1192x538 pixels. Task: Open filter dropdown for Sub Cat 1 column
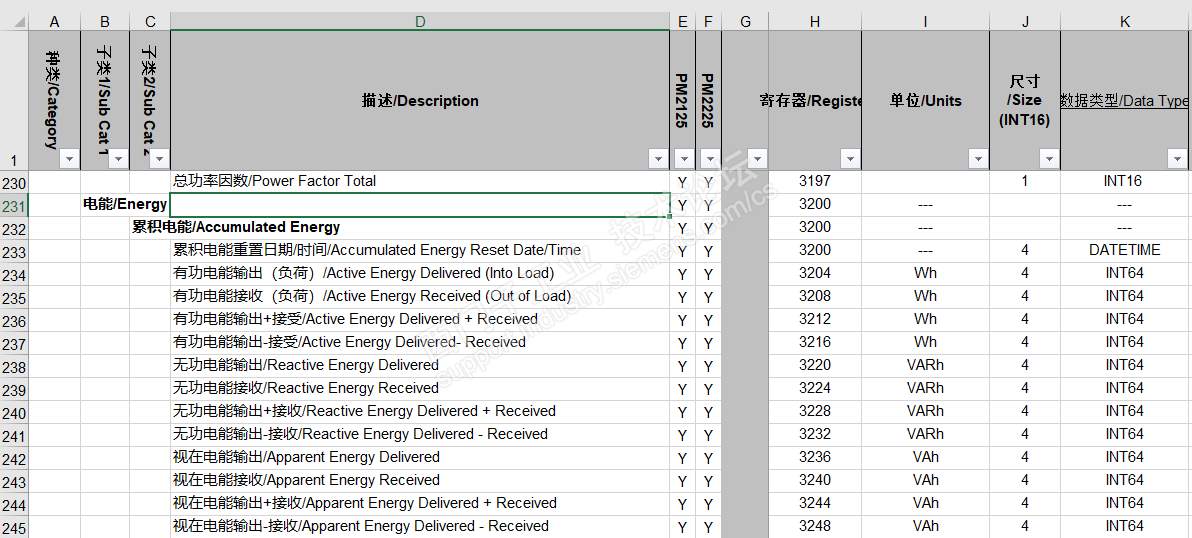tap(119, 159)
